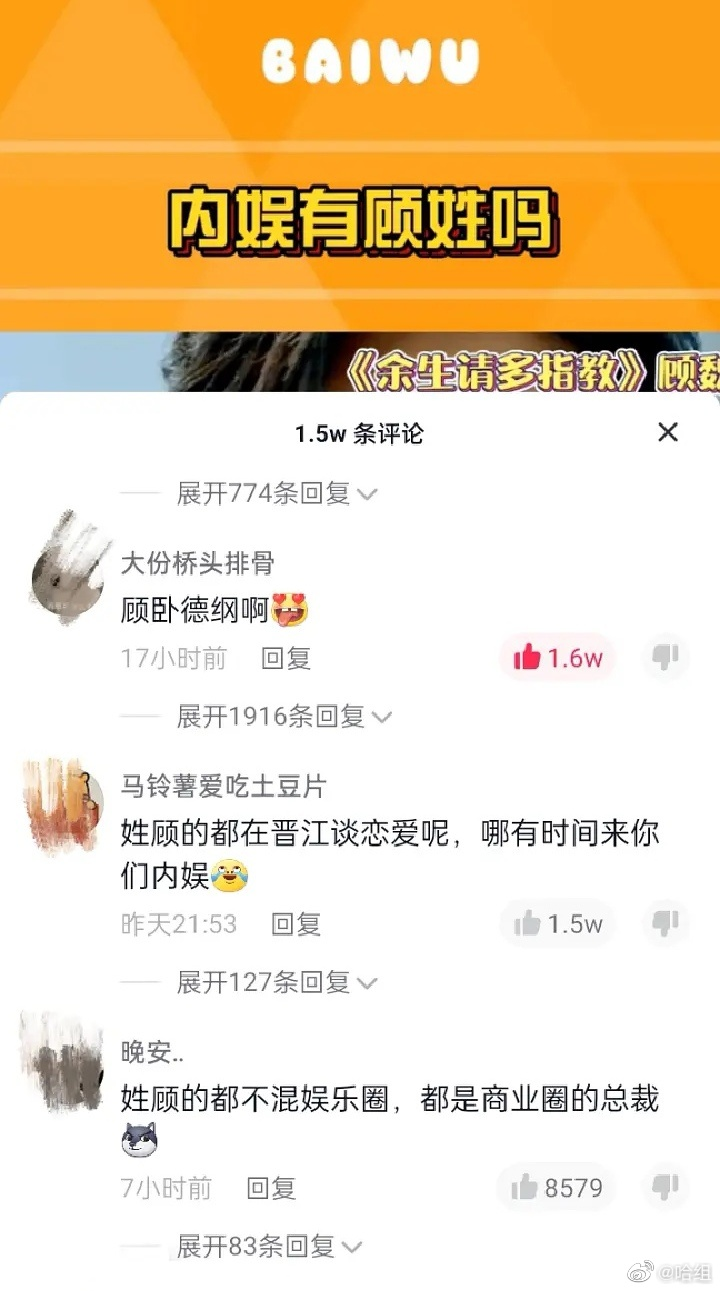Expand 1916 replies
Viewport: 720px width, 1291px height.
[284, 716]
